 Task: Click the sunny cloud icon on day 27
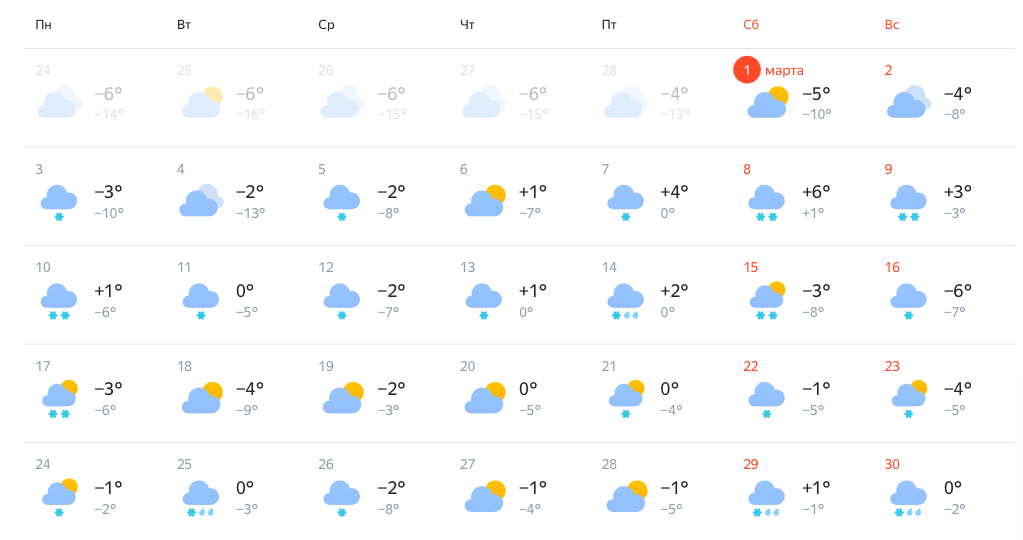[485, 496]
